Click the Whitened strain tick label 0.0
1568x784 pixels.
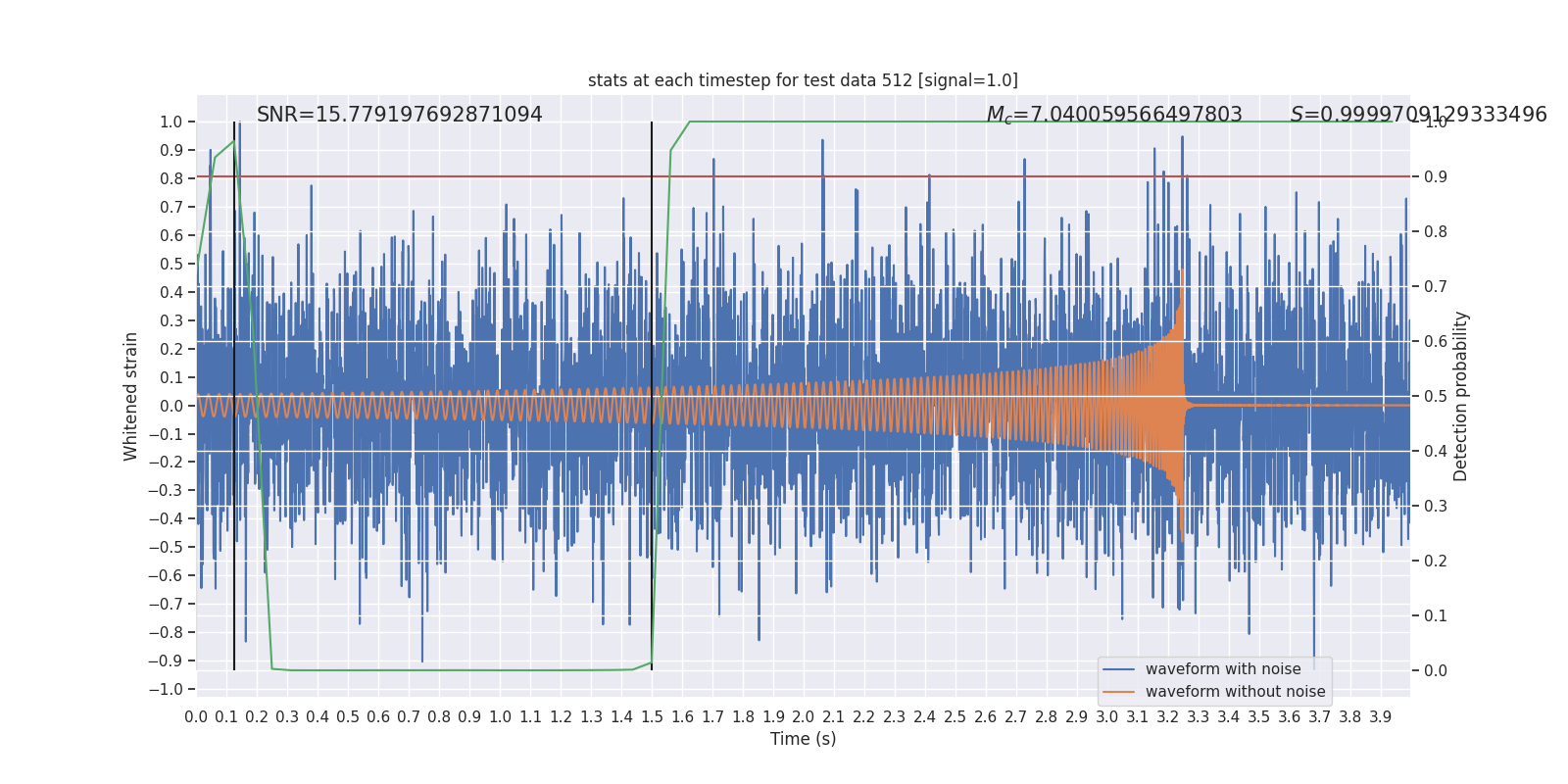click(x=171, y=406)
